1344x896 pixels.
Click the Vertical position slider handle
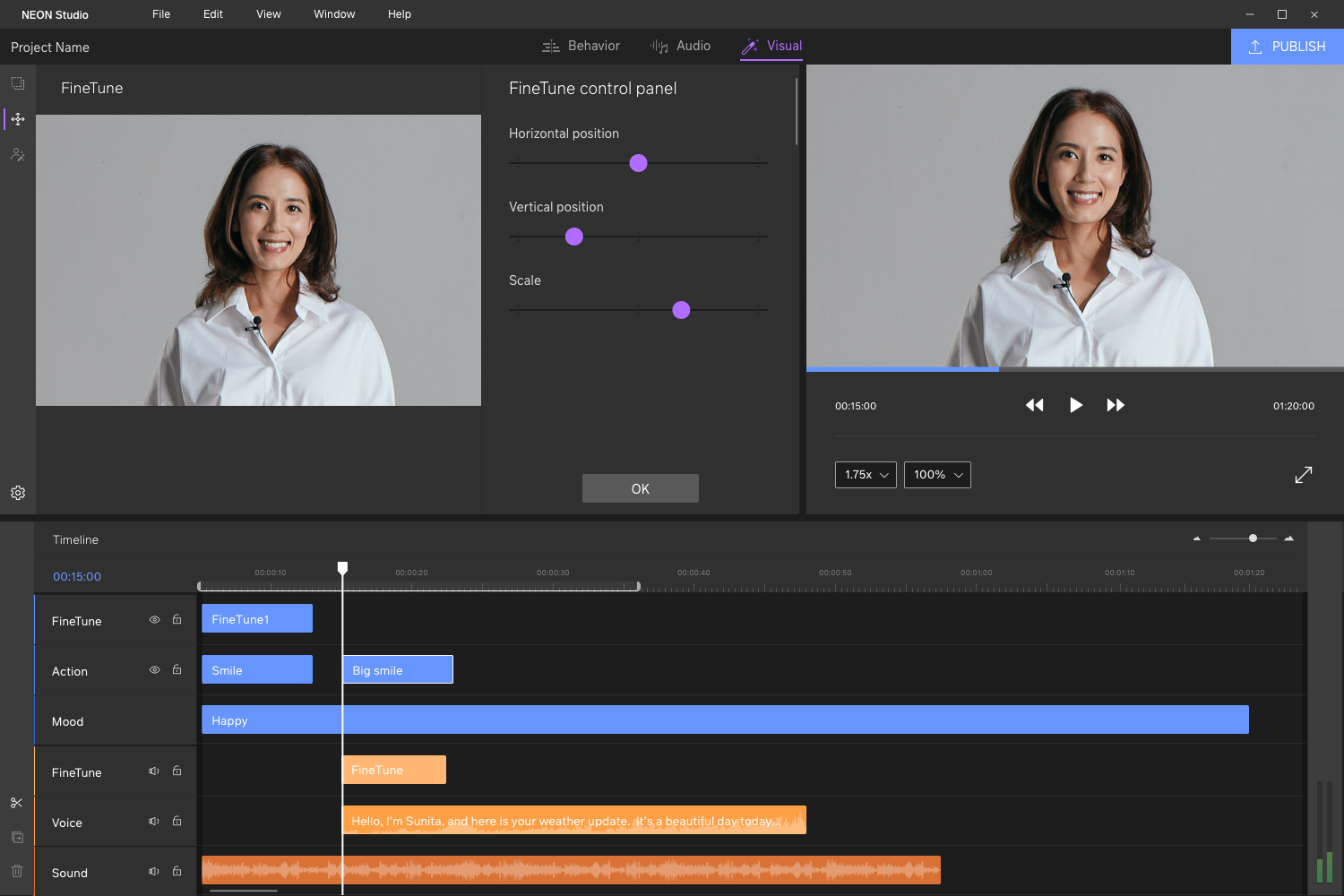tap(574, 237)
